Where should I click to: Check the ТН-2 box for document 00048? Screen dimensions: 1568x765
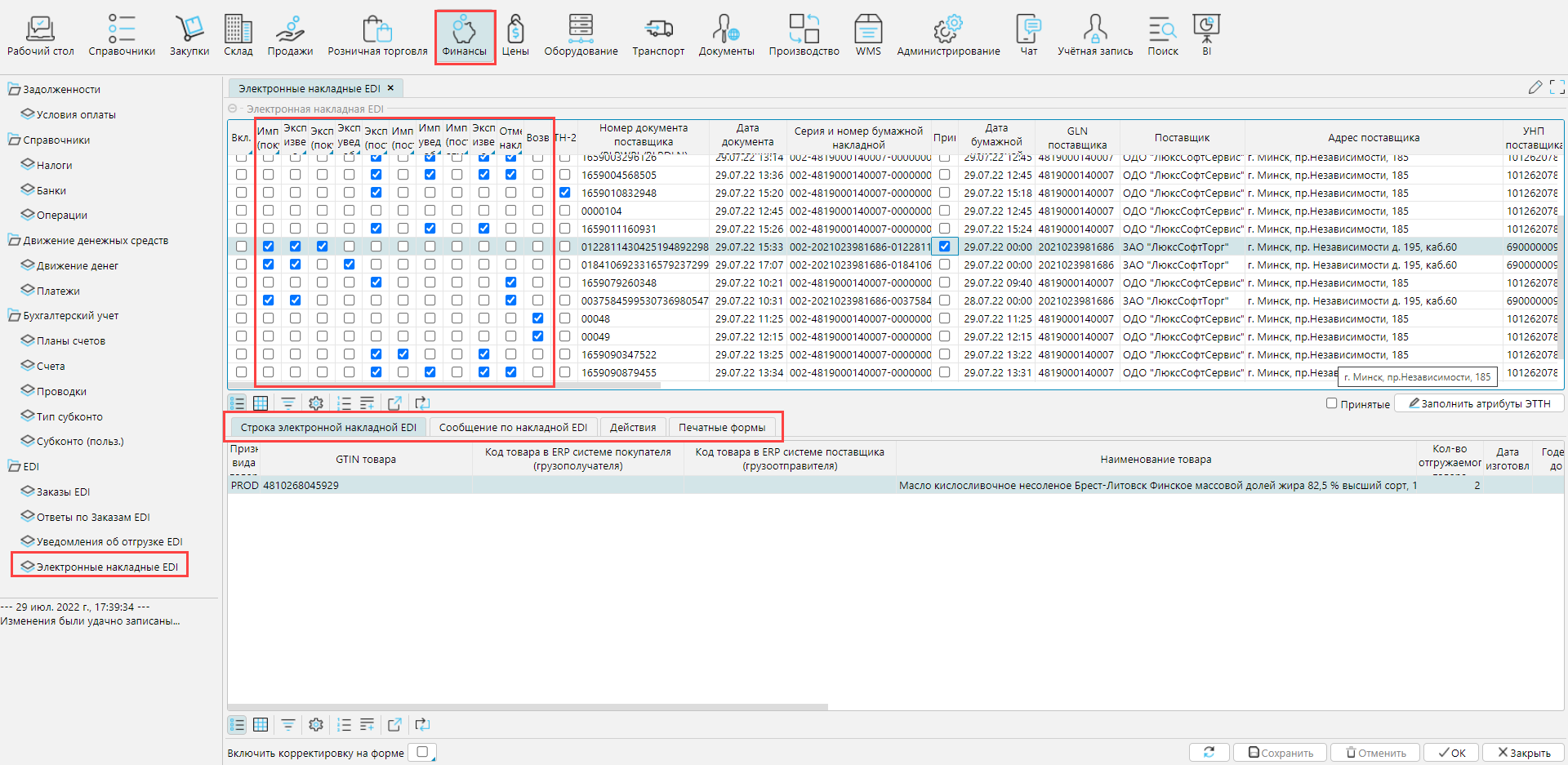click(564, 318)
